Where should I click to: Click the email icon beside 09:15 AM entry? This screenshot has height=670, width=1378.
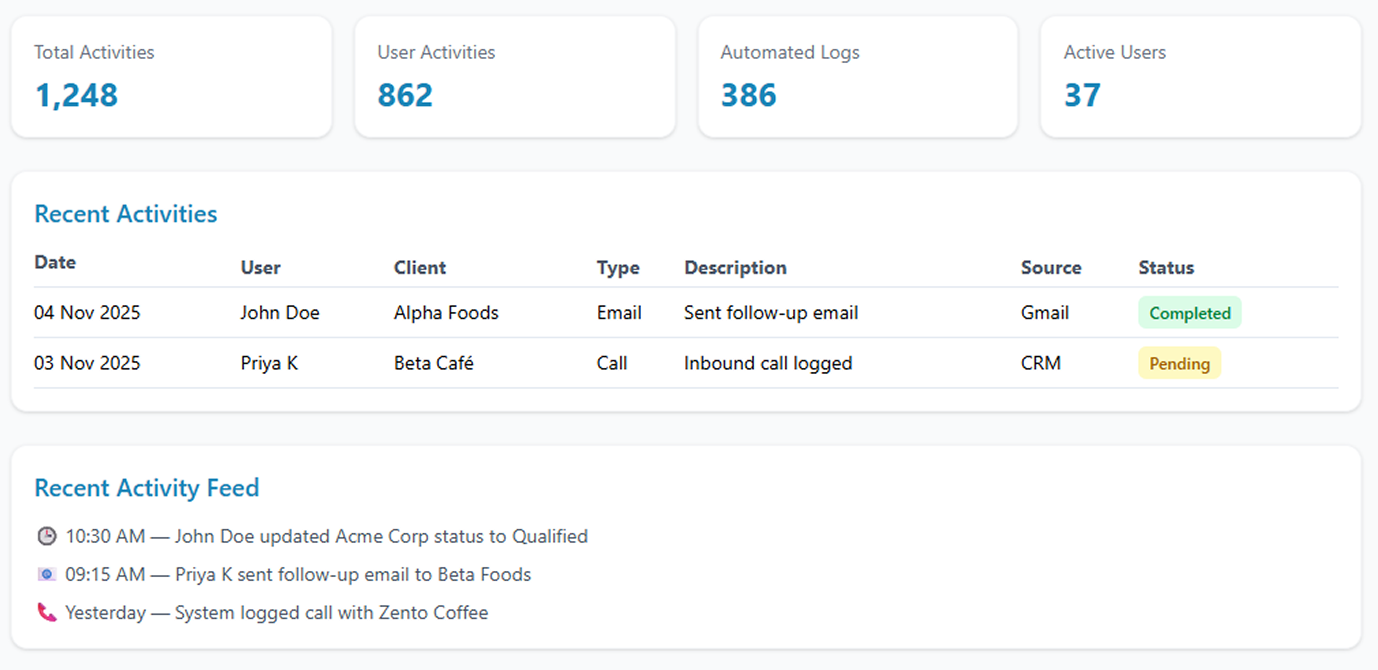click(x=47, y=575)
